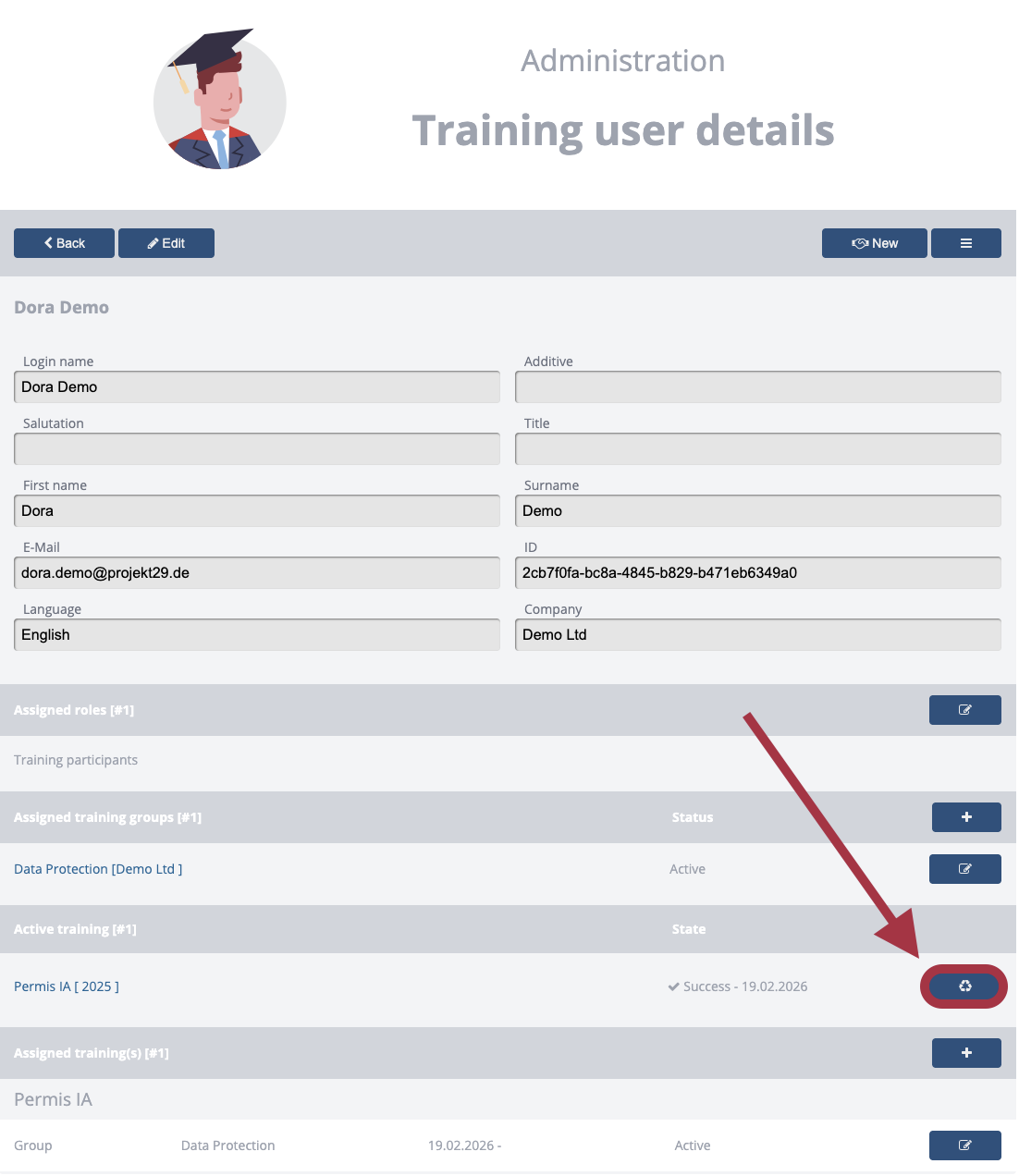Add an assigned training with plus icon
This screenshot has height=1176, width=1019.
965,1053
